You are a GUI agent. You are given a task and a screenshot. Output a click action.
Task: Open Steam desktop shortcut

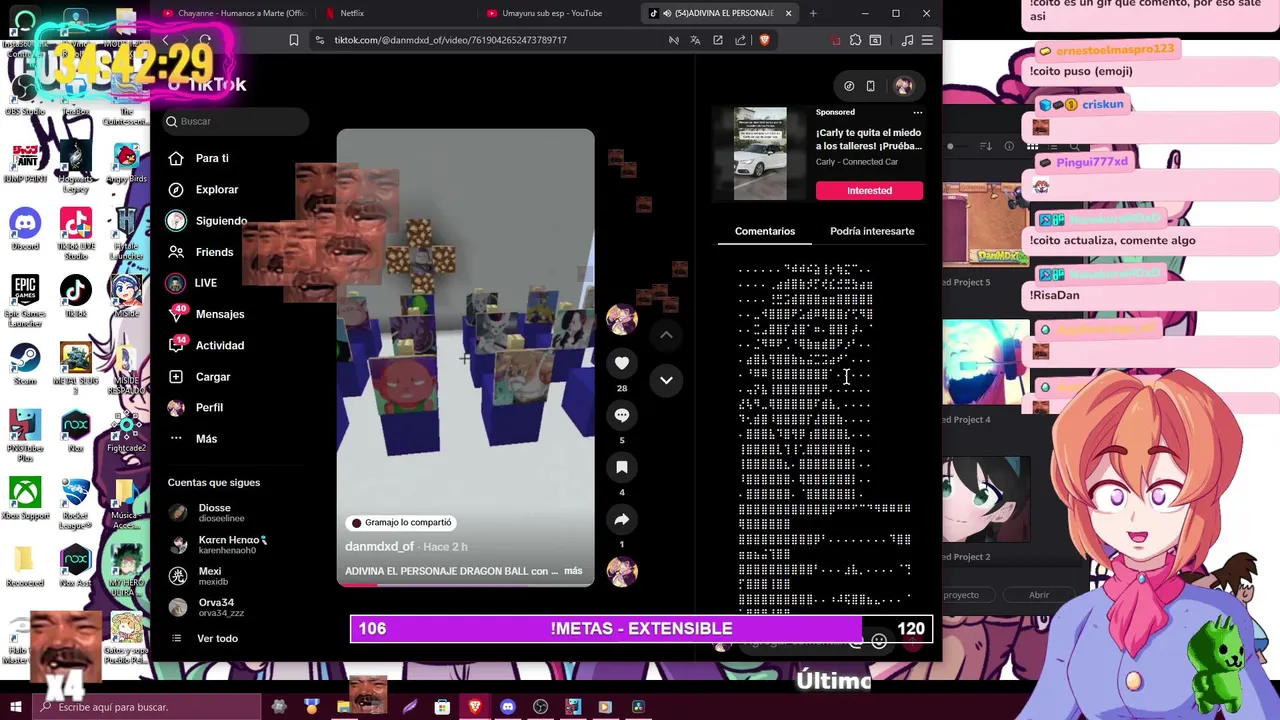point(25,364)
